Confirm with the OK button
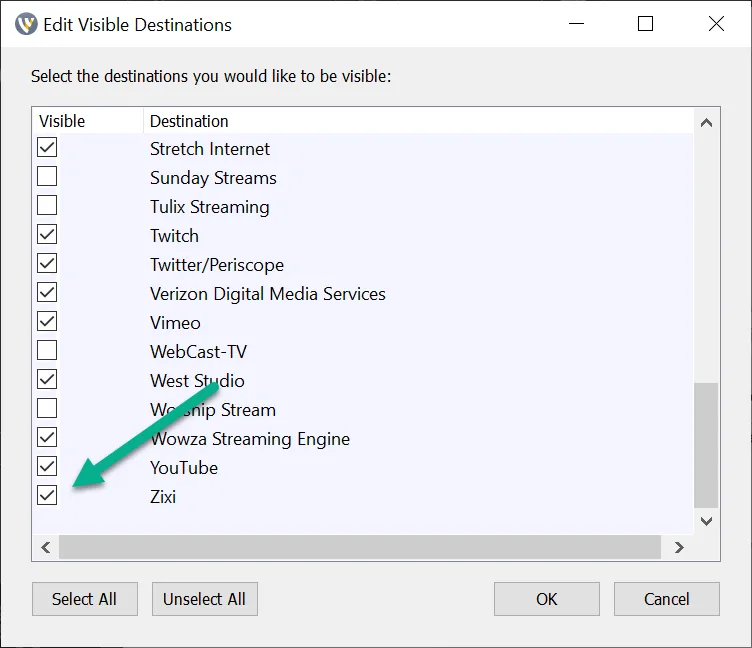The width and height of the screenshot is (752, 648). (x=547, y=599)
